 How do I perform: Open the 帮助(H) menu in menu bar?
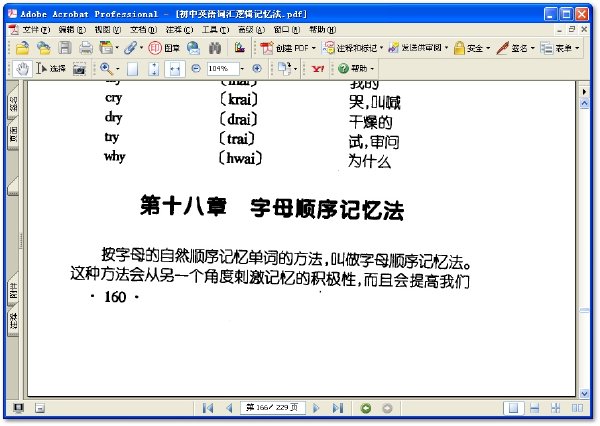point(323,29)
